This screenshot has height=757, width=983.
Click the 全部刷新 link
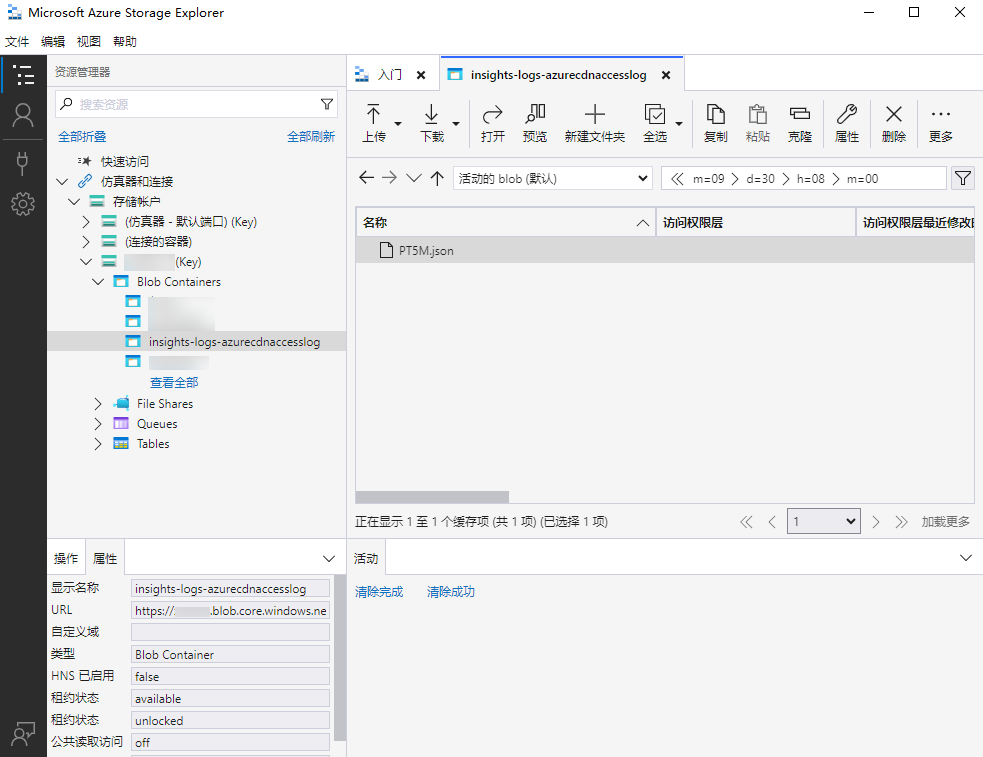(311, 137)
